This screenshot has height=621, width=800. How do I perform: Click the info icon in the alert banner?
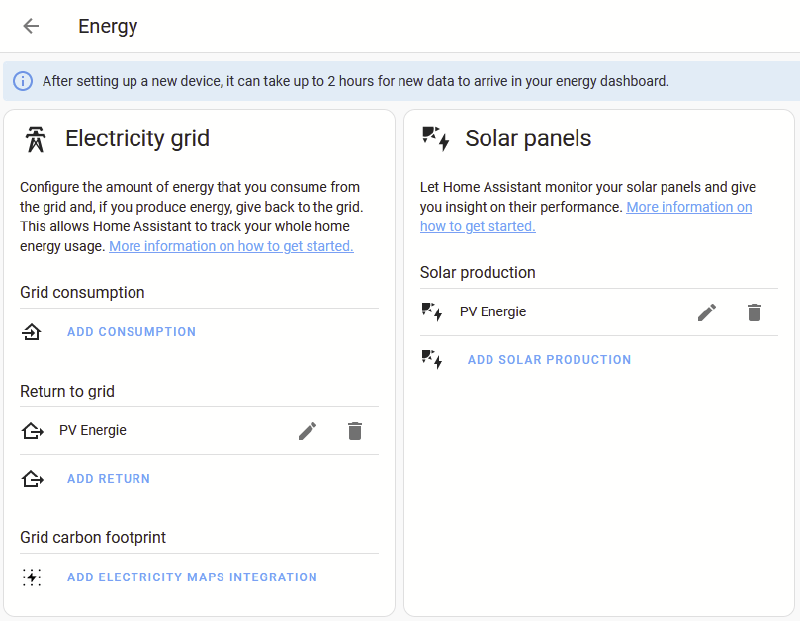tap(23, 81)
